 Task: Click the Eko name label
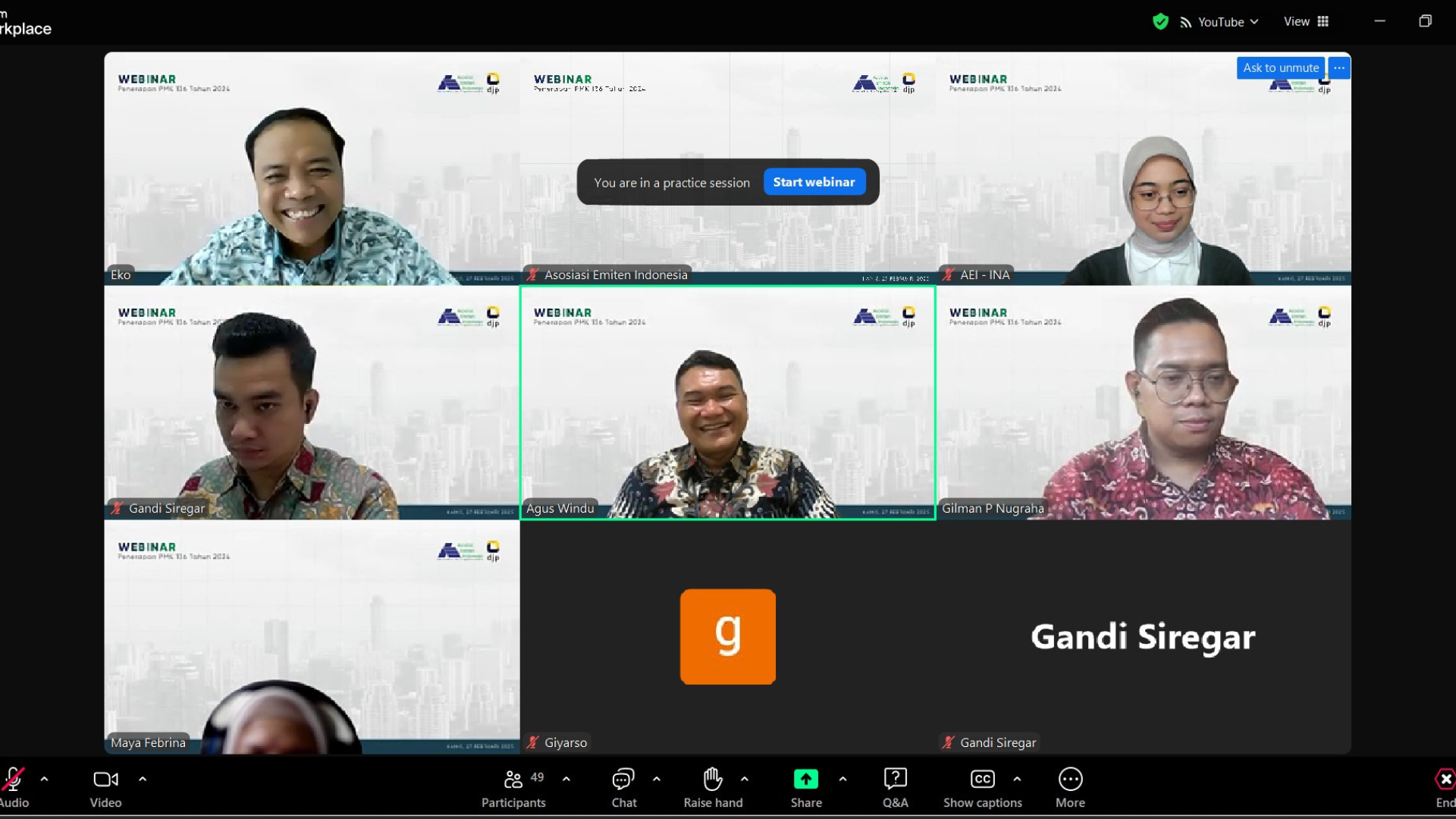click(x=121, y=275)
